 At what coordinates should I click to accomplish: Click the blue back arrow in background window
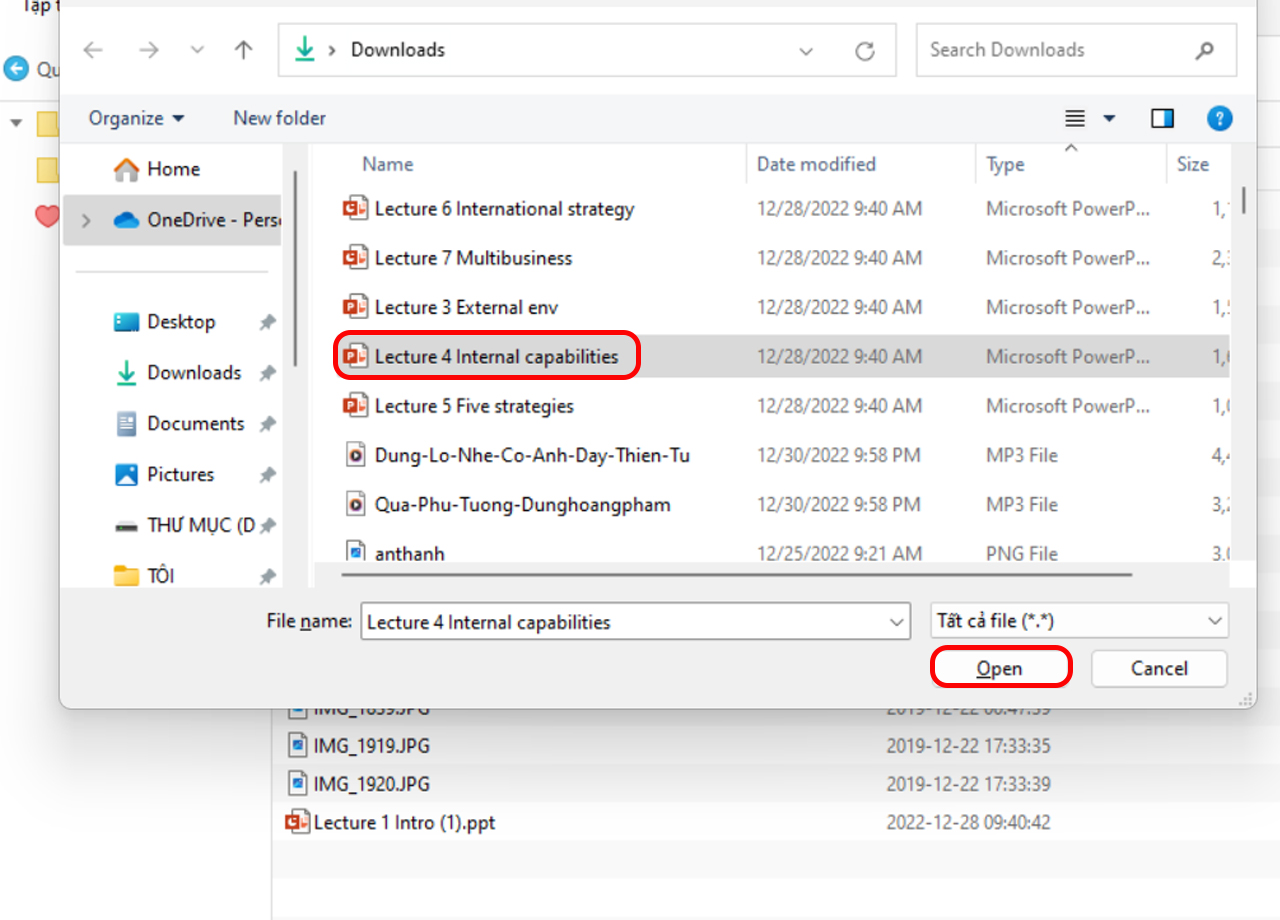pos(16,69)
